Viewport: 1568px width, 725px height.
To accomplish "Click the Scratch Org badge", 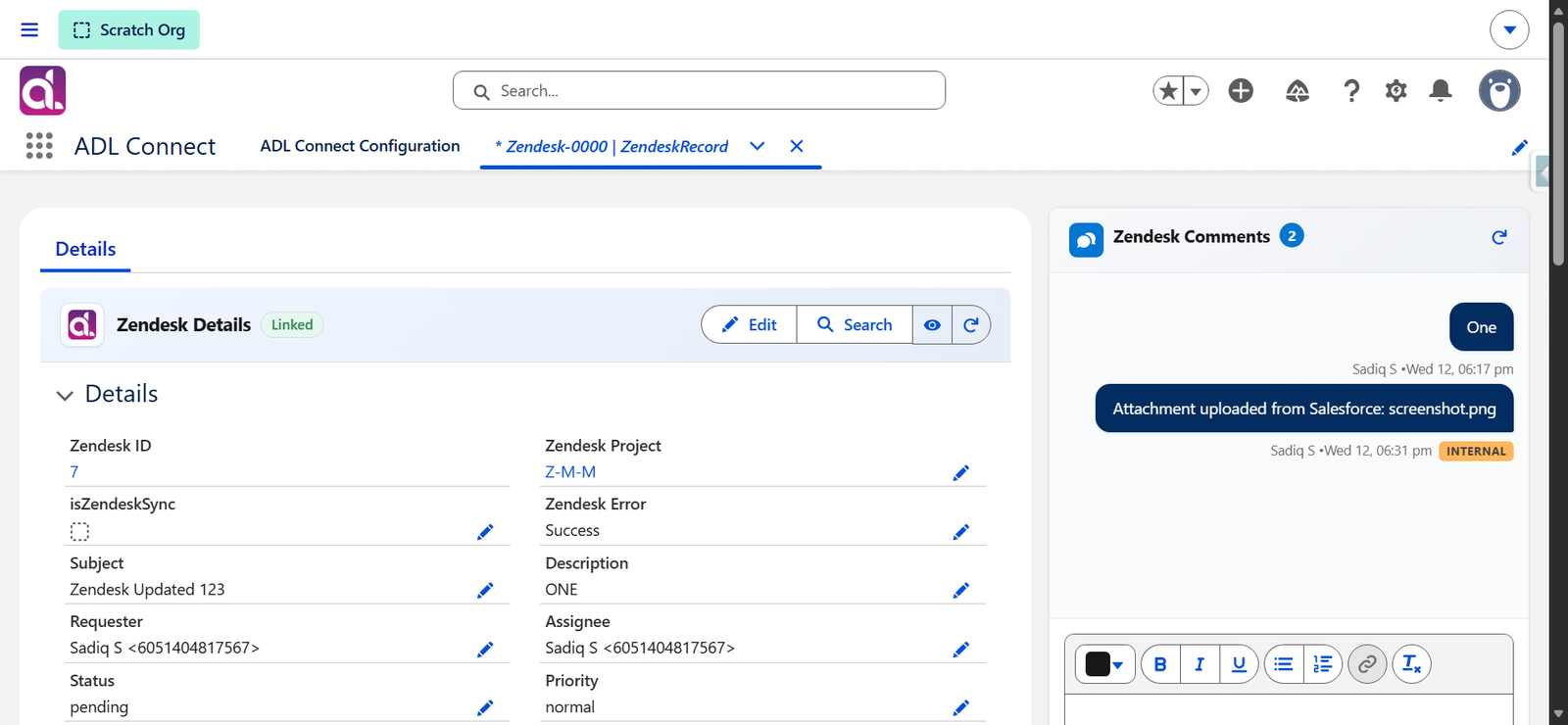I will point(128,29).
